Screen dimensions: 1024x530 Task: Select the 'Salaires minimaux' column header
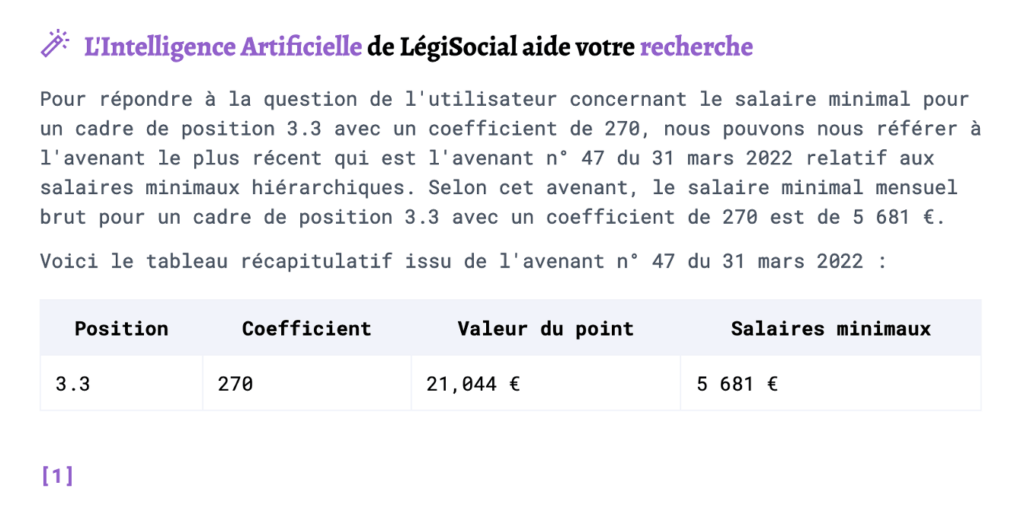tap(831, 328)
